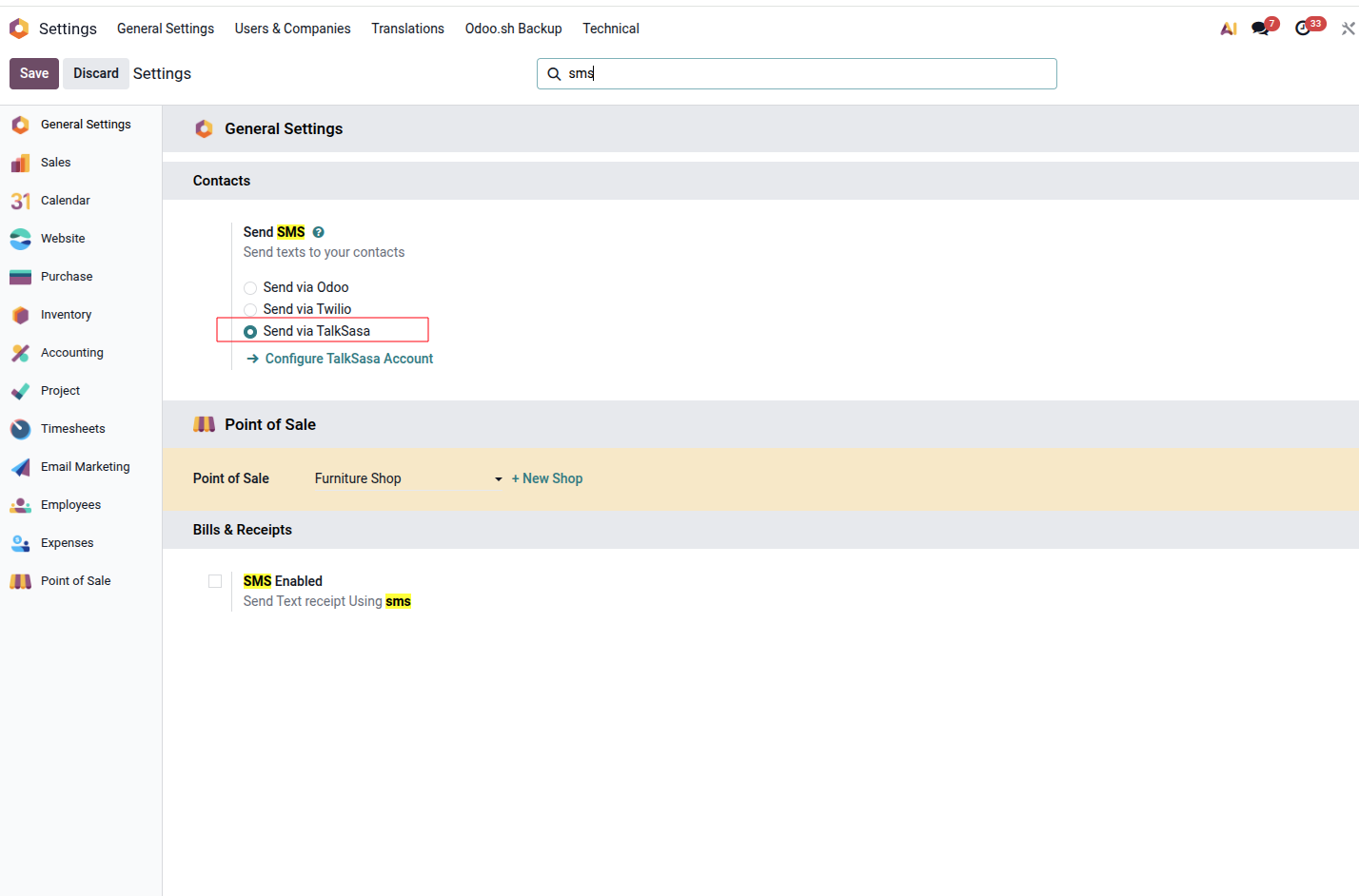
Task: Open Employees settings in the sidebar
Action: click(81, 505)
